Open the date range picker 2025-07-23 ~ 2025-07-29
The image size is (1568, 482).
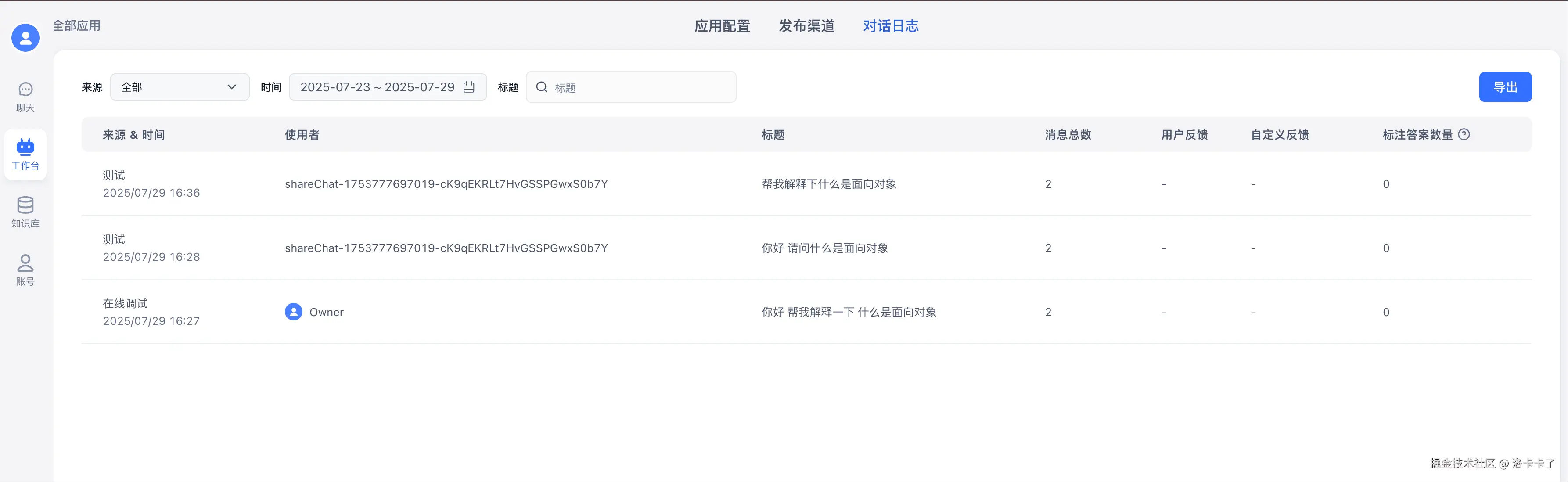pos(378,87)
